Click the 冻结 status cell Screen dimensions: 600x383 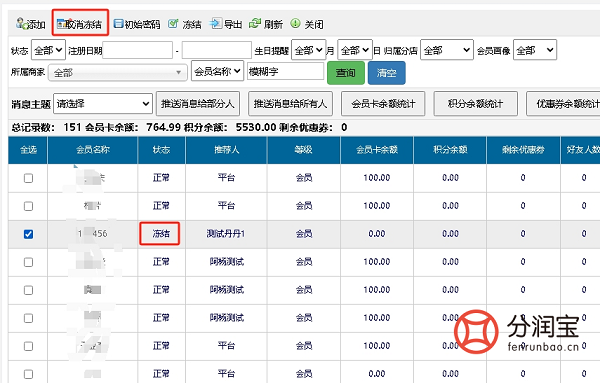(x=161, y=233)
